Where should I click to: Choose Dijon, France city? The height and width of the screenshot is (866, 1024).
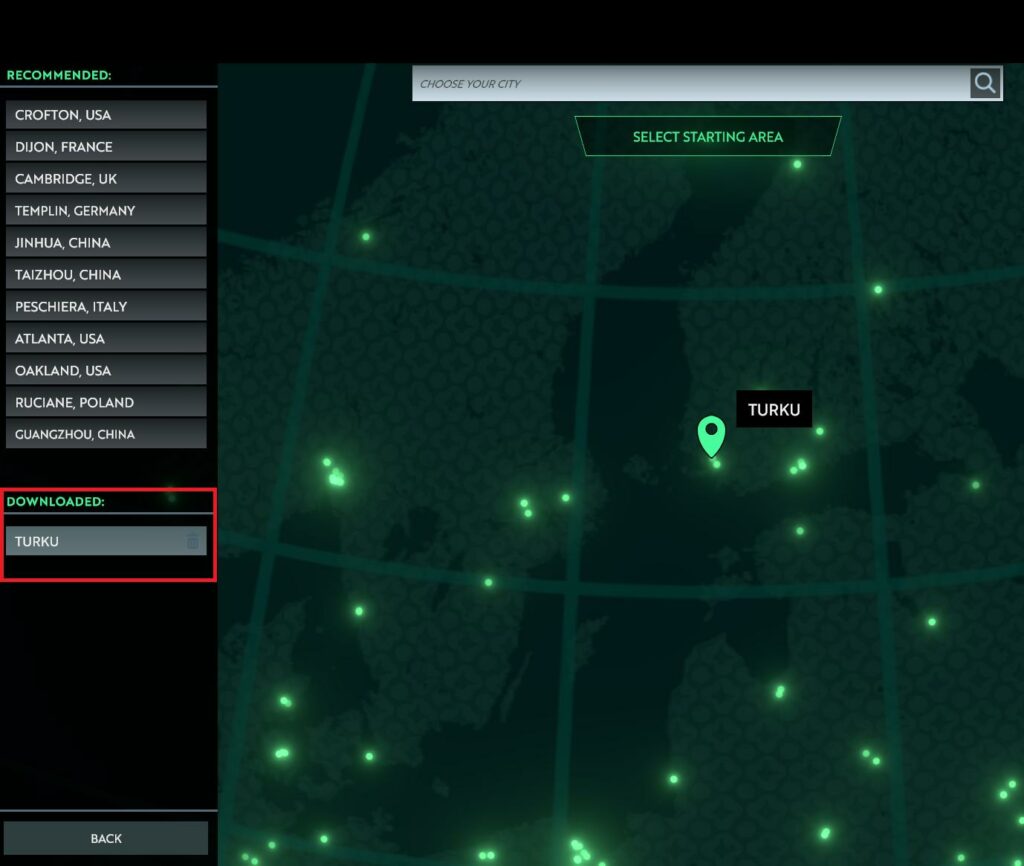106,147
